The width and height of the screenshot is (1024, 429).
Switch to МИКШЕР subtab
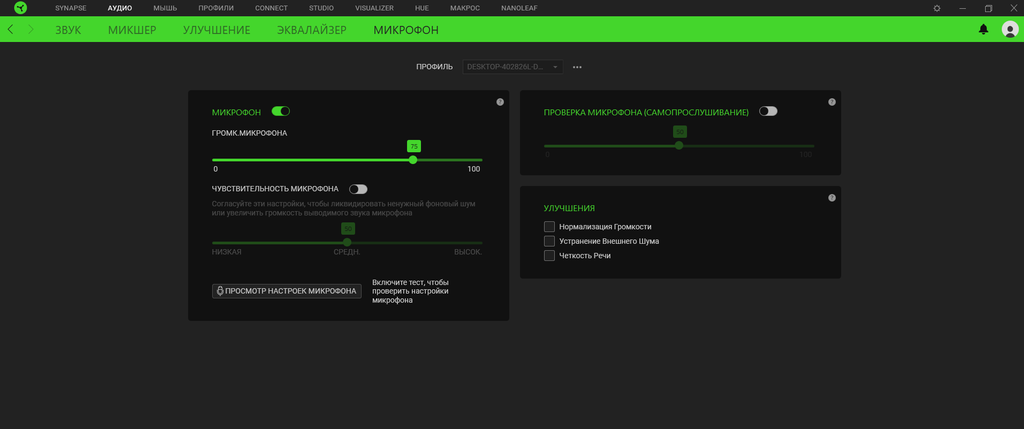click(x=132, y=30)
